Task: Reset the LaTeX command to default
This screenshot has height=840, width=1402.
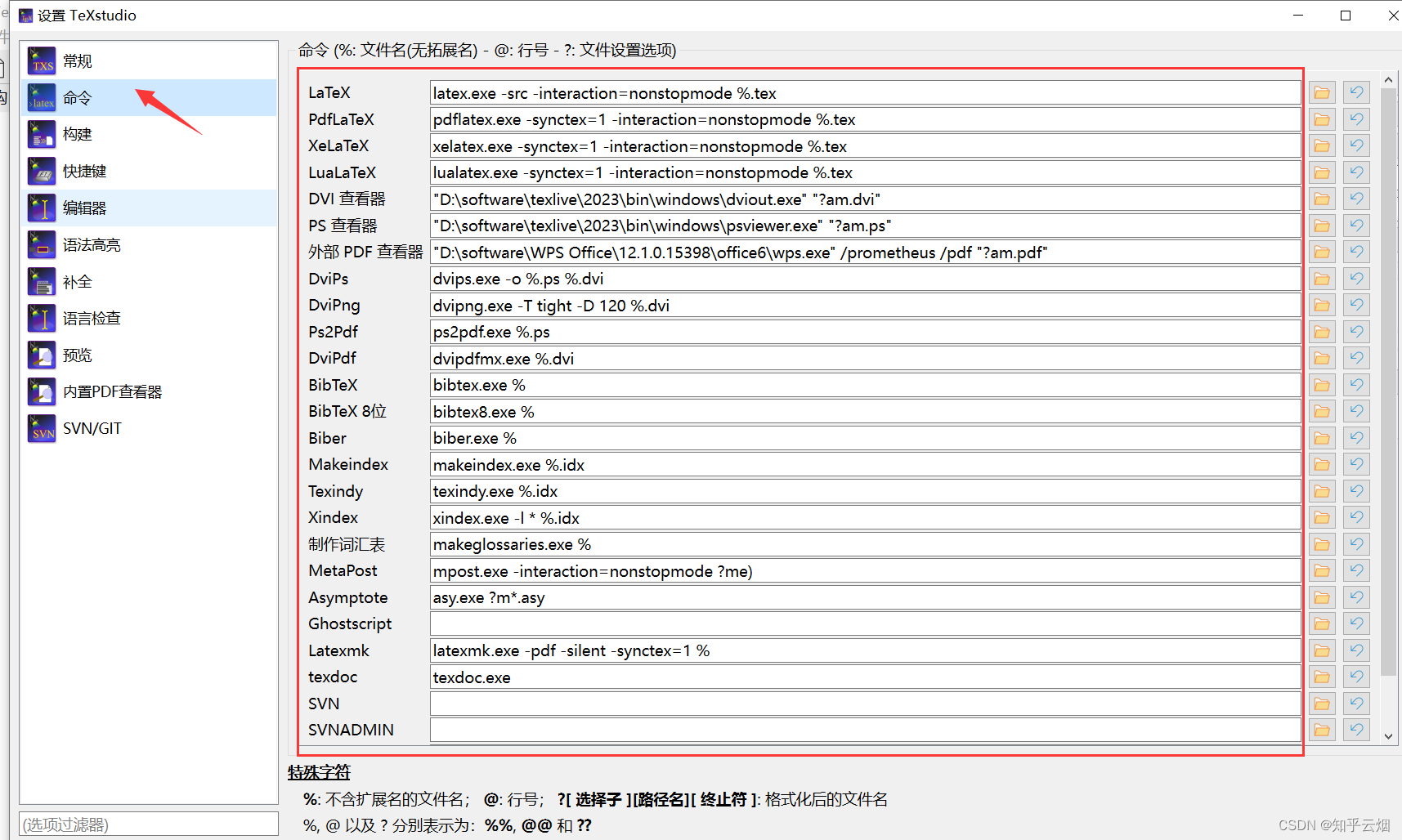Action: pos(1356,93)
